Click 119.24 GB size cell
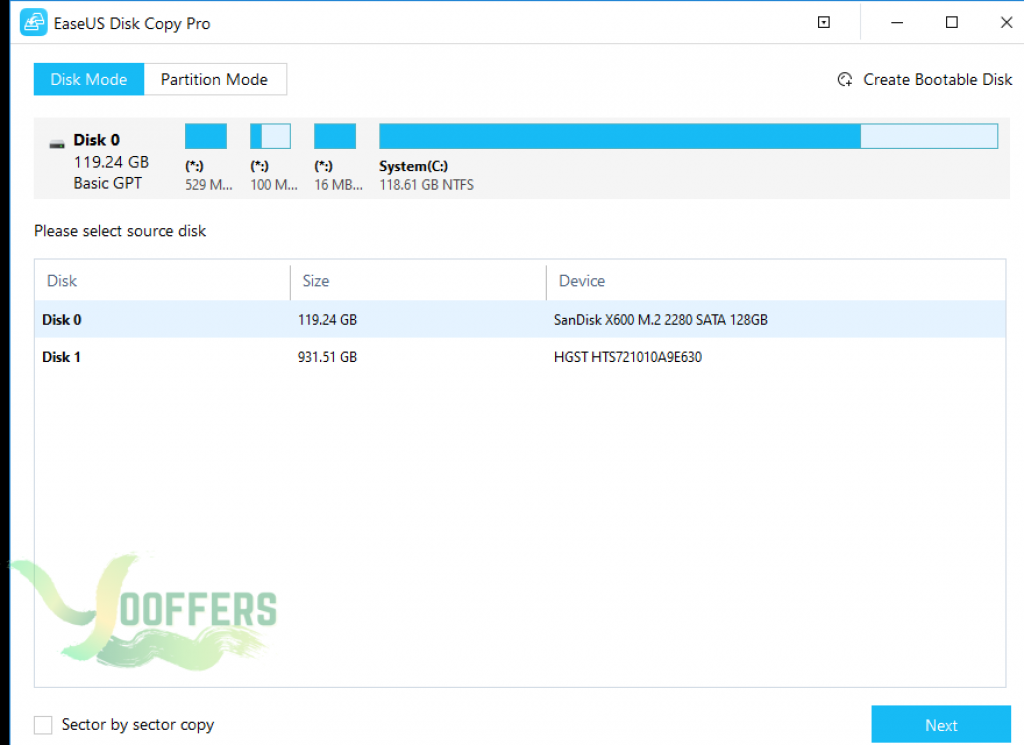The width and height of the screenshot is (1024, 745). [x=327, y=320]
